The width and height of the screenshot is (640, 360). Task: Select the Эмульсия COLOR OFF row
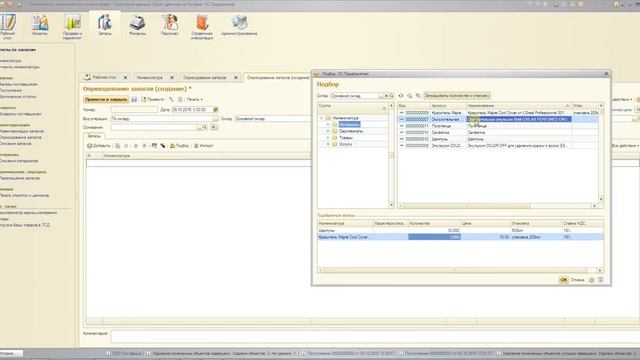(498, 145)
